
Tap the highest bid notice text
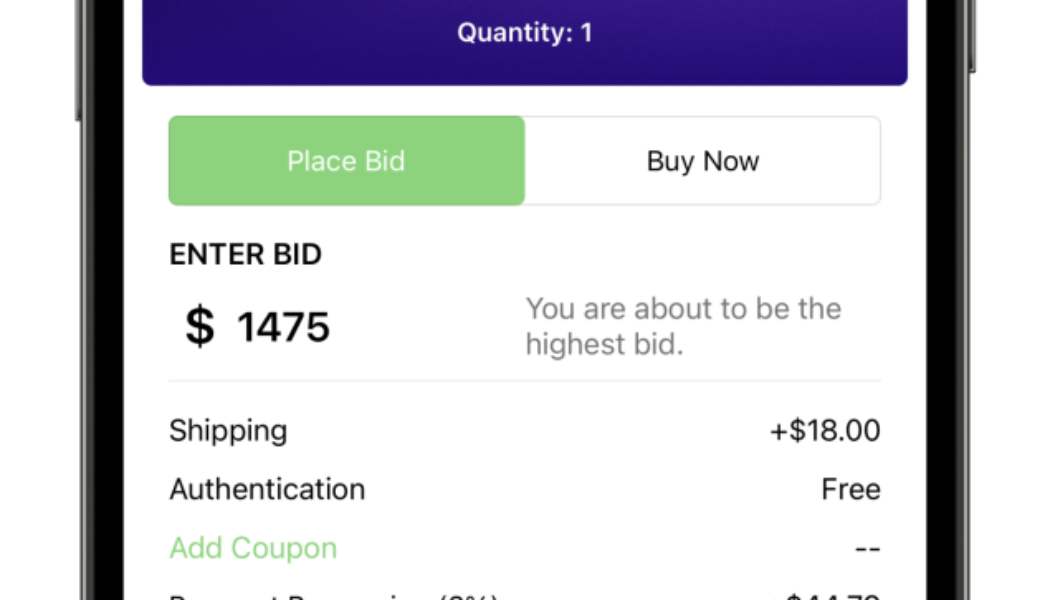(683, 326)
